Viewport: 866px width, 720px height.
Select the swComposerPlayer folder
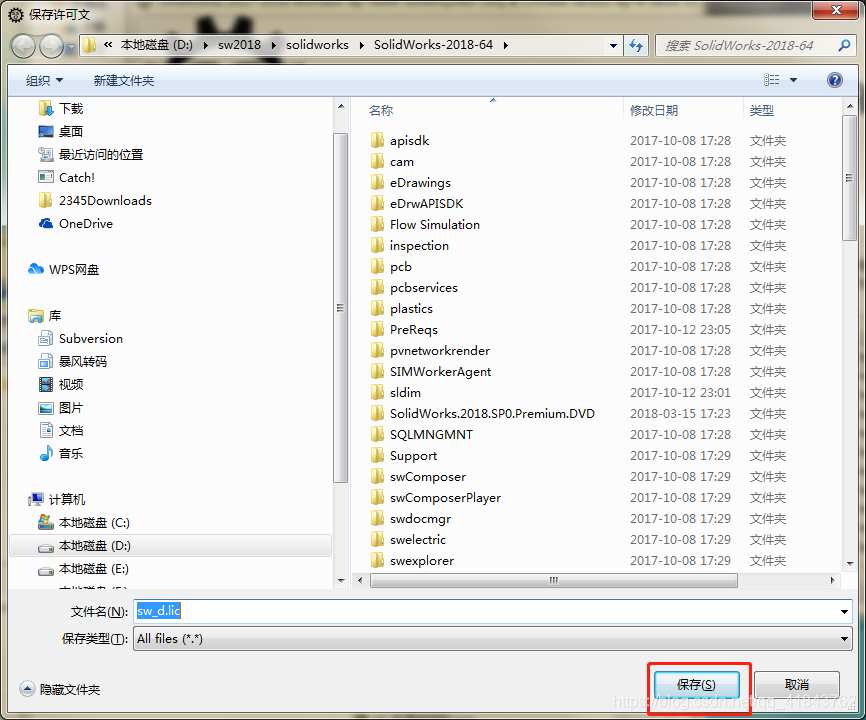click(x=436, y=497)
